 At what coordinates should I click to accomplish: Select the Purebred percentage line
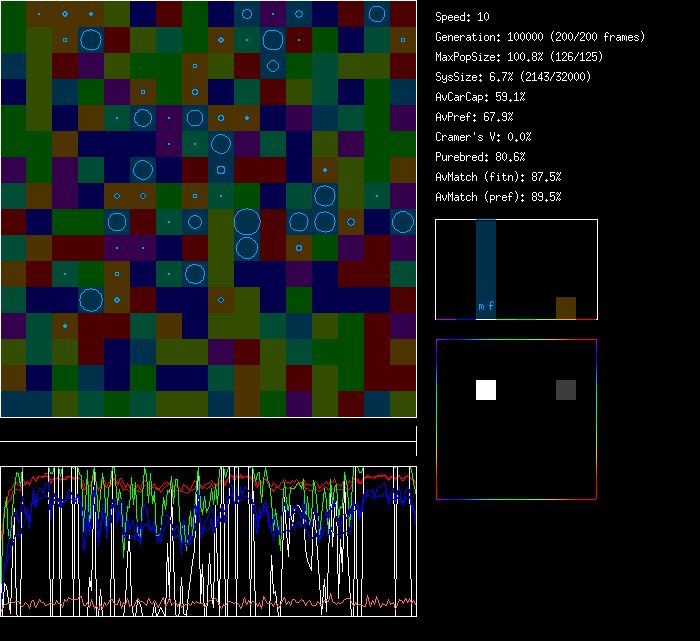(x=481, y=157)
